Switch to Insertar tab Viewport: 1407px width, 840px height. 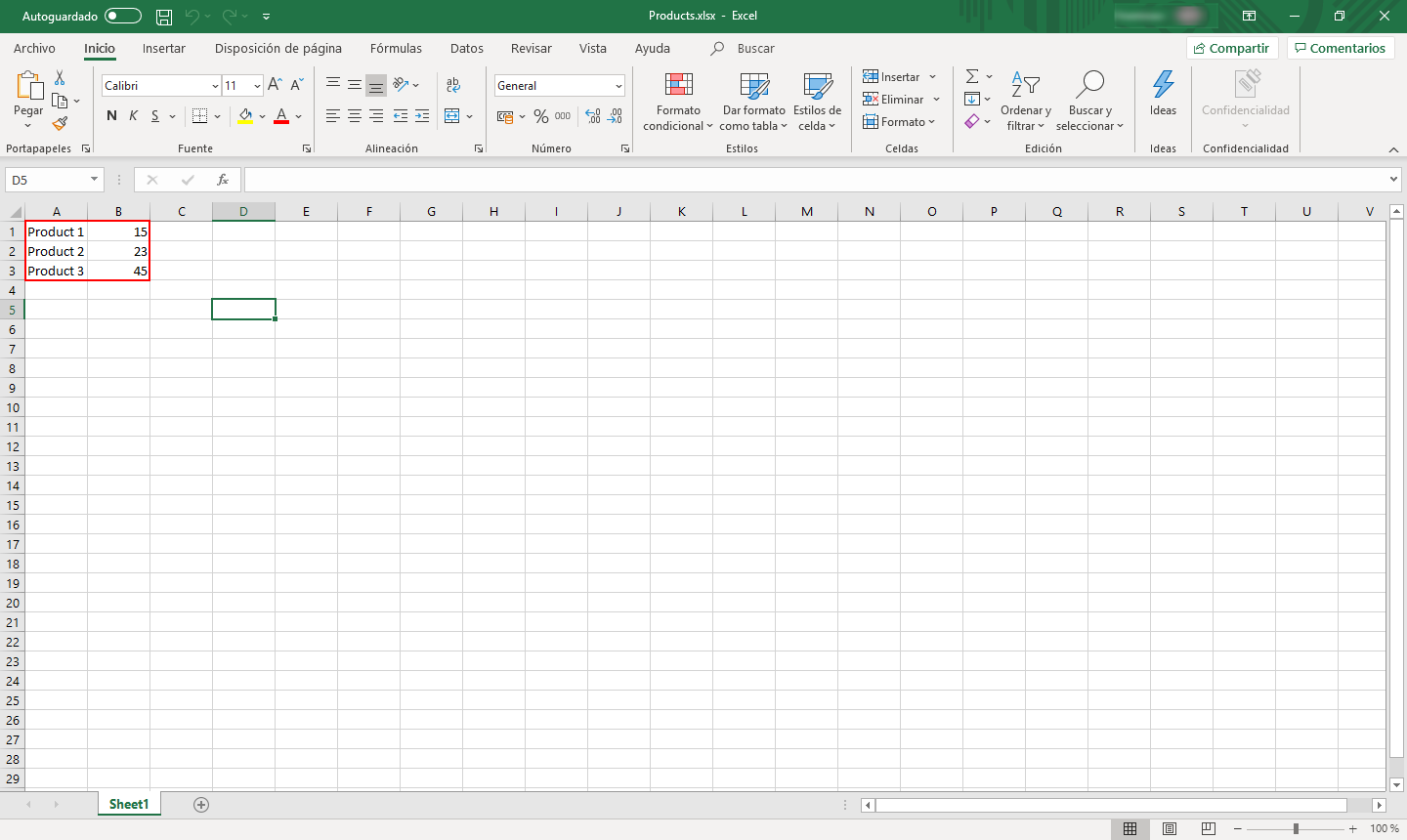coord(164,48)
